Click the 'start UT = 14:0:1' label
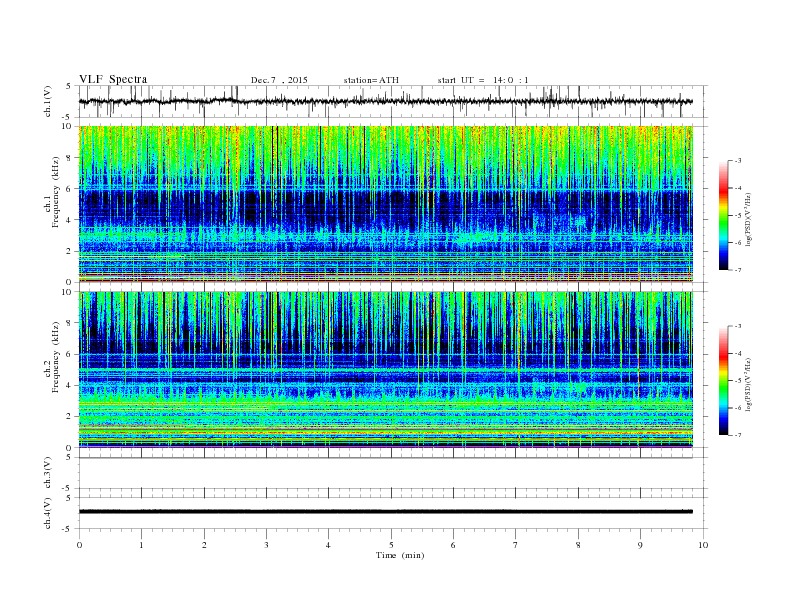The width and height of the screenshot is (792, 612). [483, 80]
